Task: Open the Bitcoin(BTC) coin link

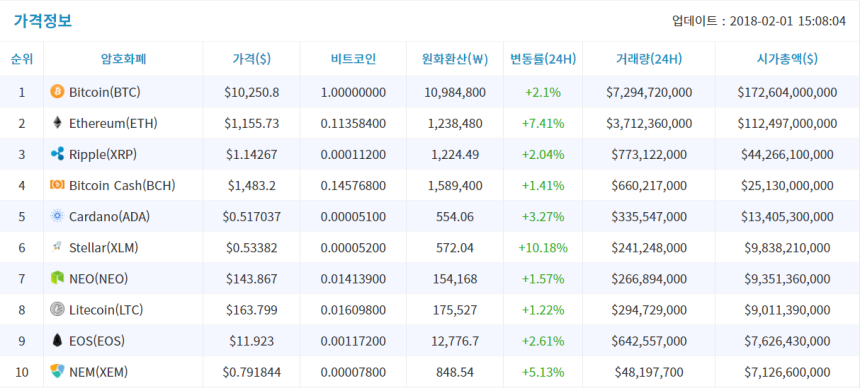Action: [105, 92]
